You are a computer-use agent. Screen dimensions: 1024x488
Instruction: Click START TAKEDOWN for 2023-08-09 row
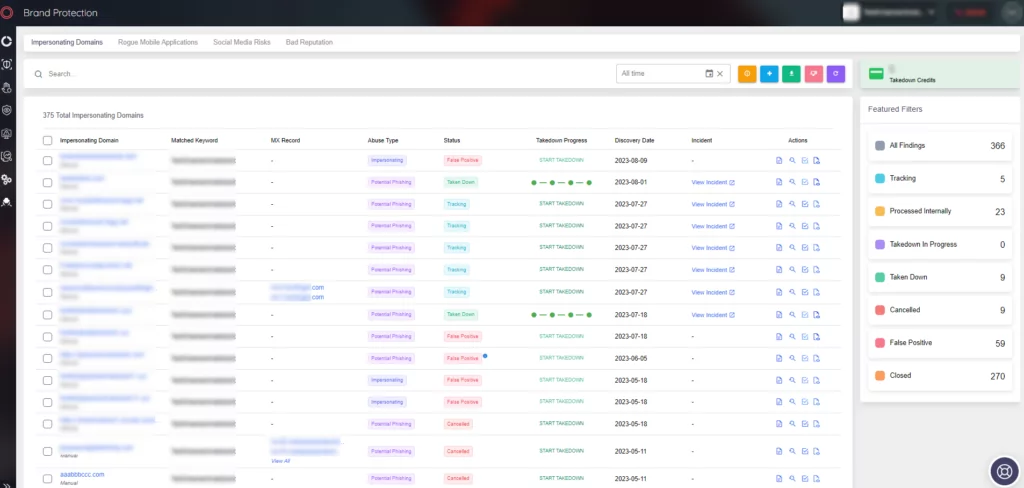click(x=562, y=160)
